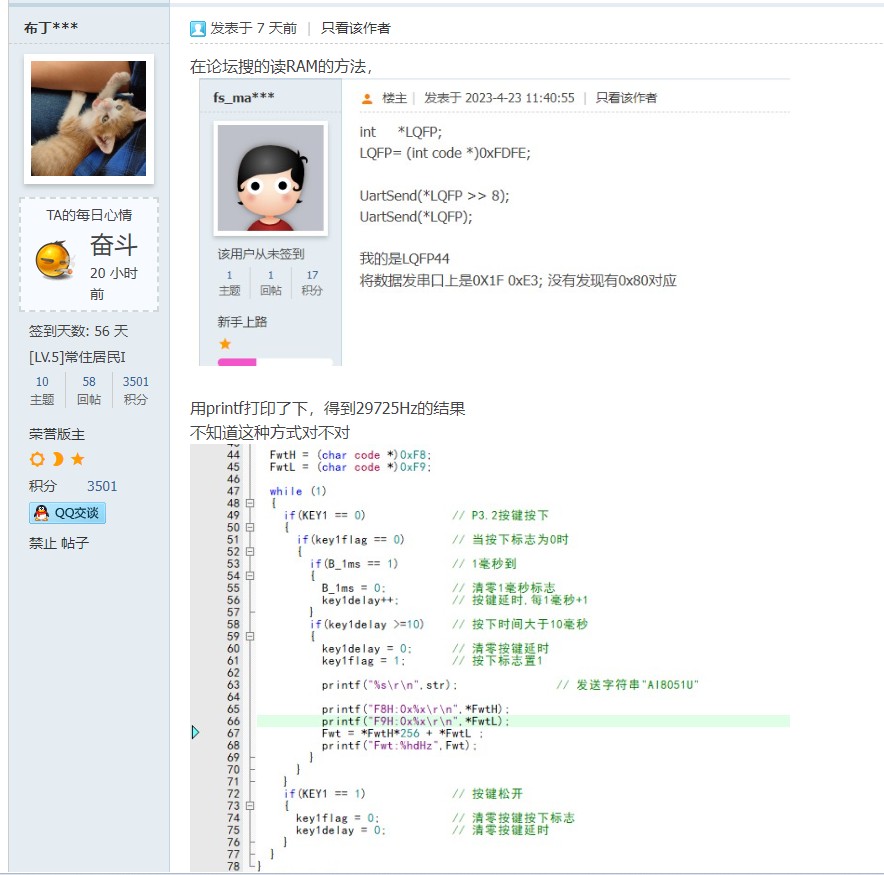Click the 禁止 link
Screen dimensions: 884x875
tap(43, 543)
